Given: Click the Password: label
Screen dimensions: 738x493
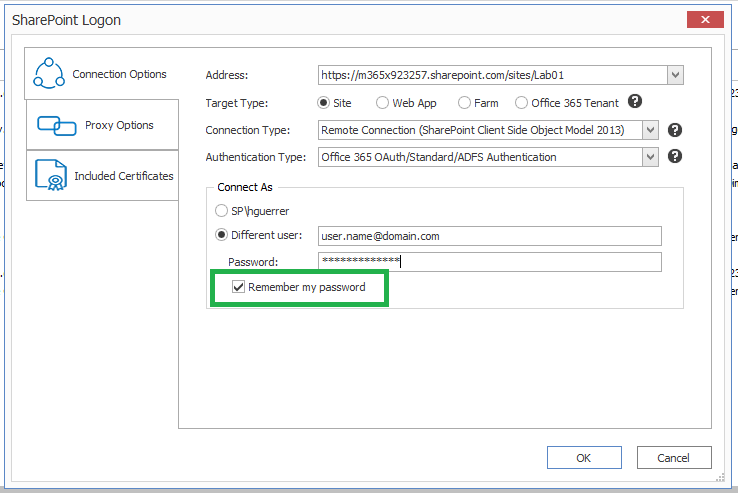Looking at the screenshot, I should point(253,262).
